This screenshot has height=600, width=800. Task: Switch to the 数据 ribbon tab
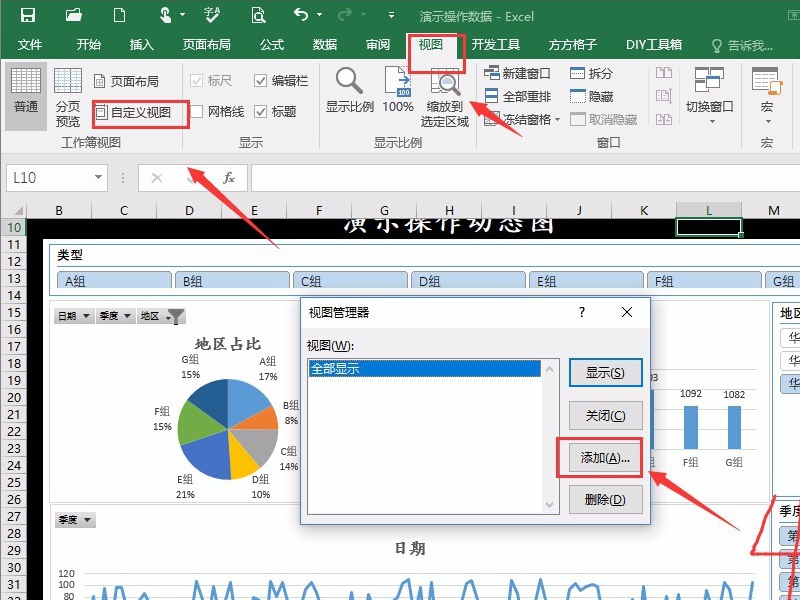(325, 45)
